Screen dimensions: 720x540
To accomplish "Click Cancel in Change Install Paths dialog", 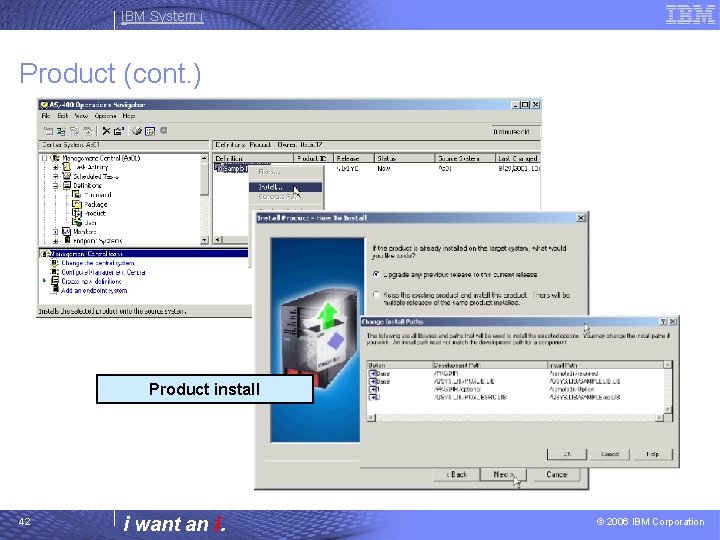I will (x=610, y=454).
